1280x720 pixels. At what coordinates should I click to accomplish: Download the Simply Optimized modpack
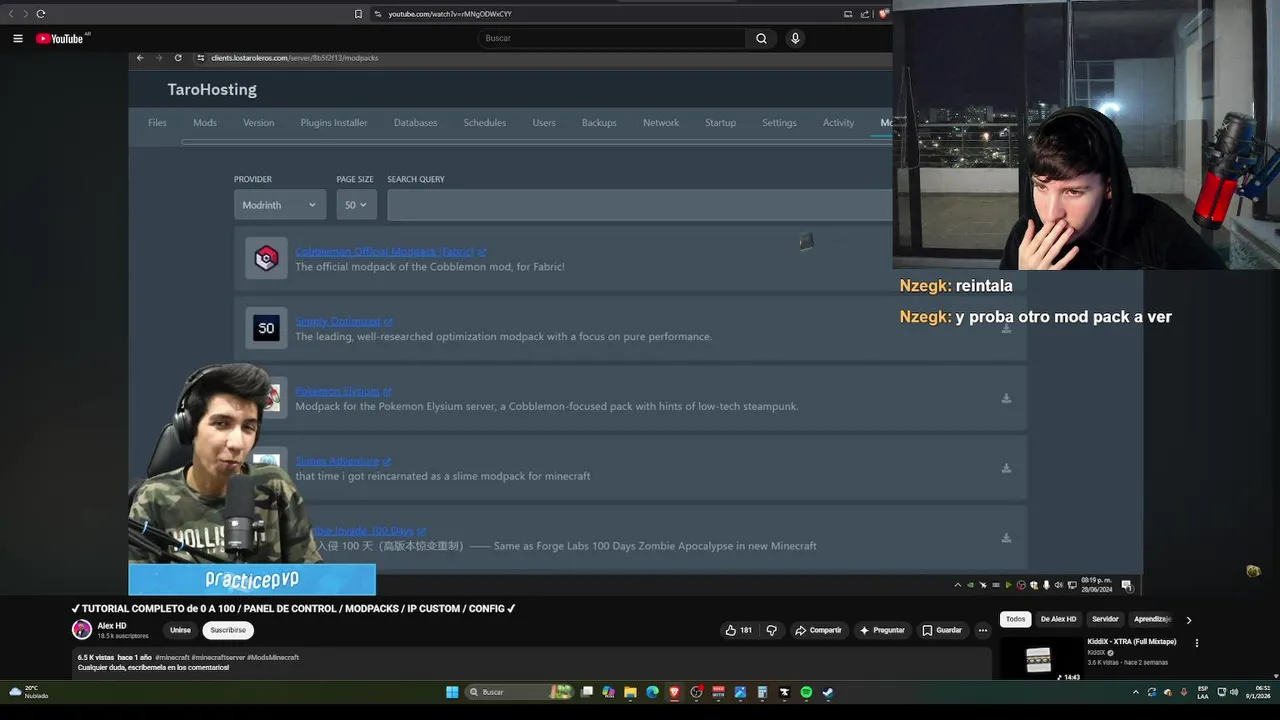pyautogui.click(x=1006, y=328)
